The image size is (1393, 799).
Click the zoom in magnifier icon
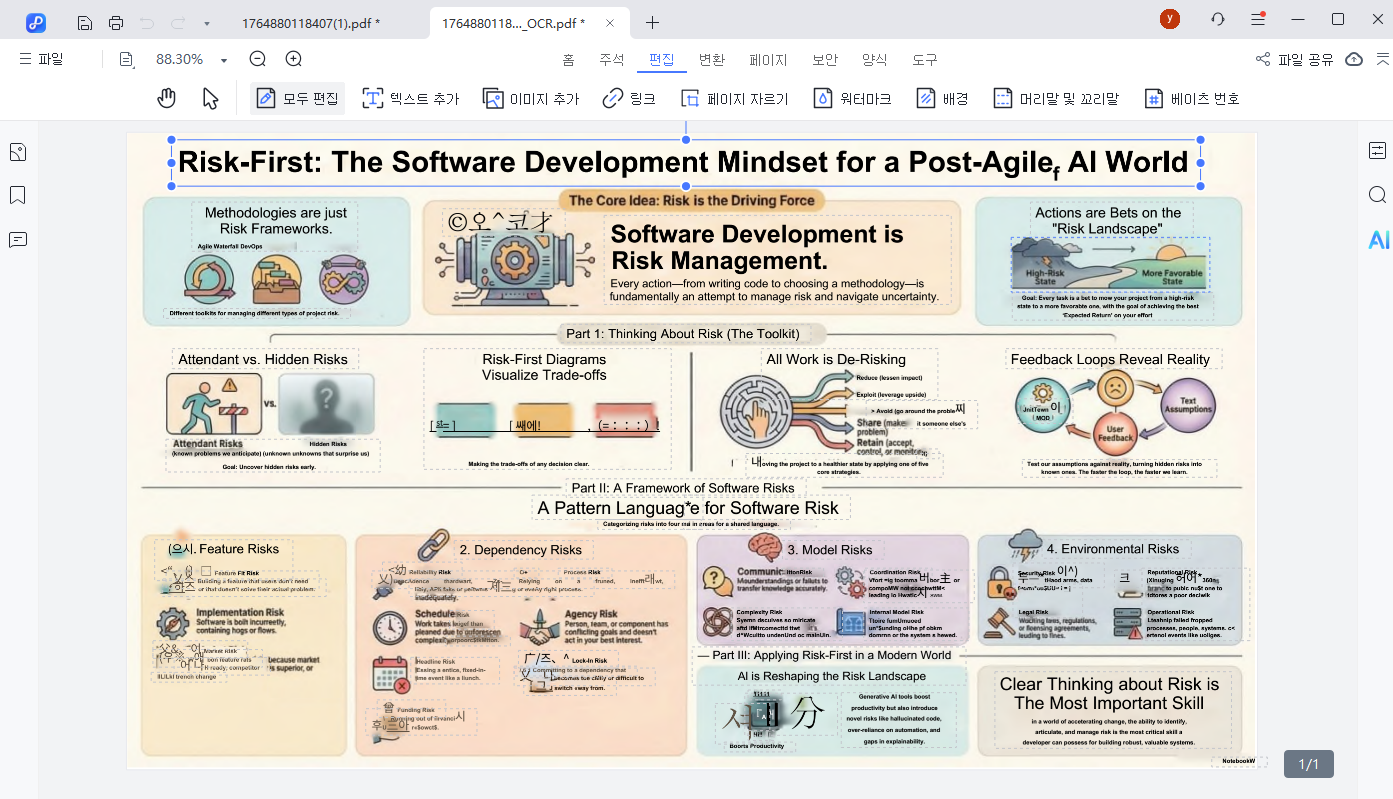coord(293,59)
